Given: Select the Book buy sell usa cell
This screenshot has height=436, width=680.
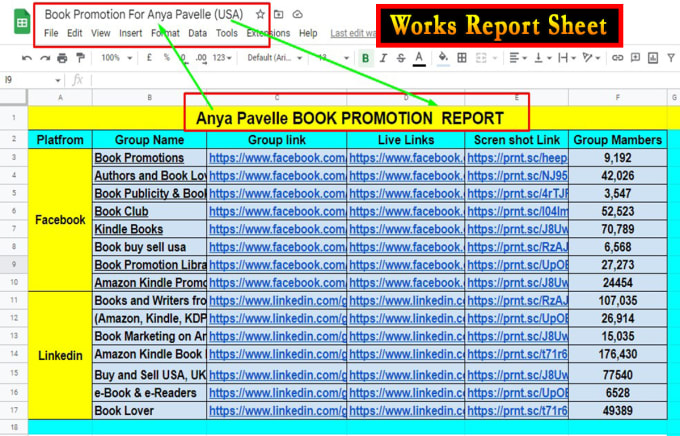Looking at the screenshot, I should (150, 247).
